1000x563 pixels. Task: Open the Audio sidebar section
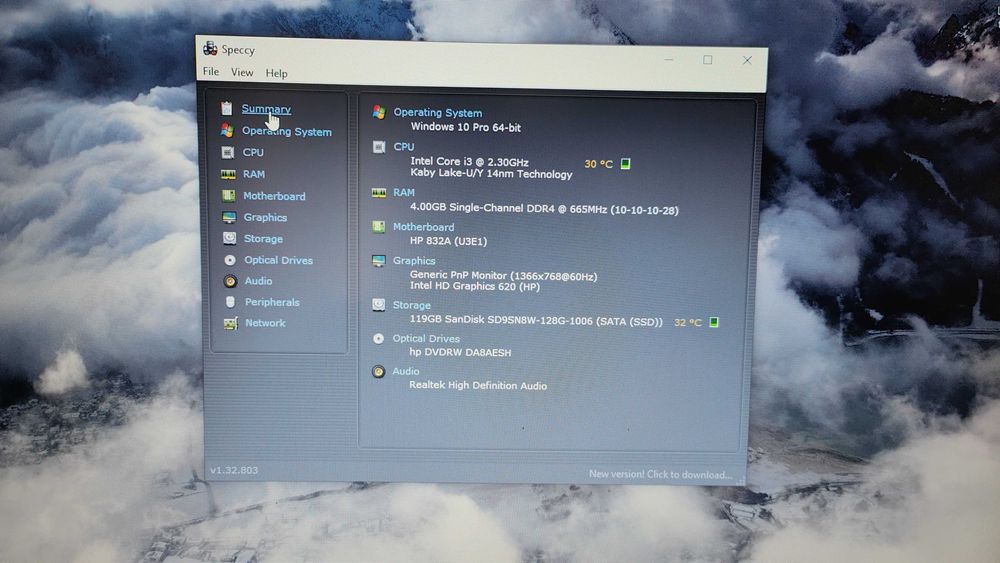258,281
